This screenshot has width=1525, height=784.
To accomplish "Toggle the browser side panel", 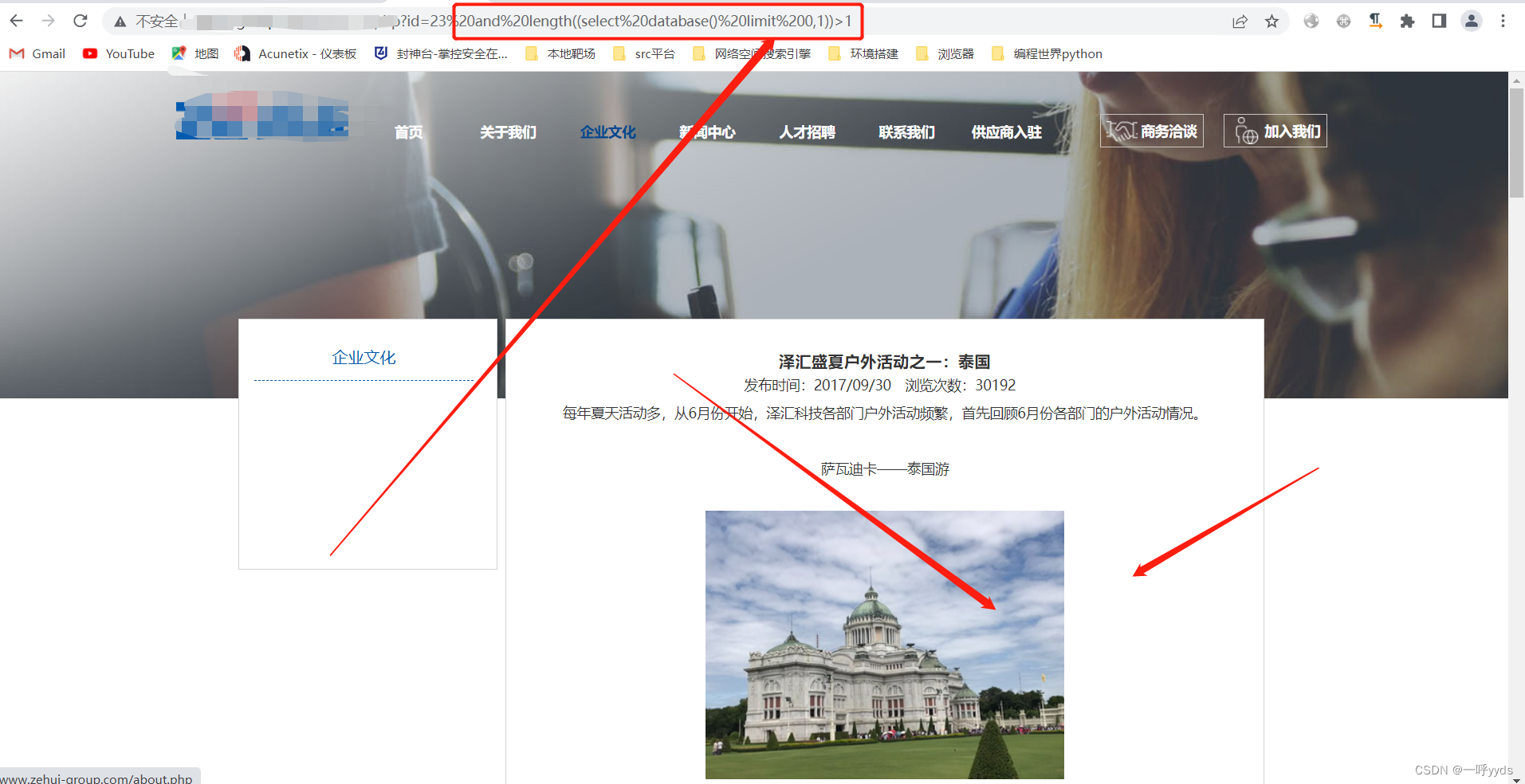I will [1439, 22].
